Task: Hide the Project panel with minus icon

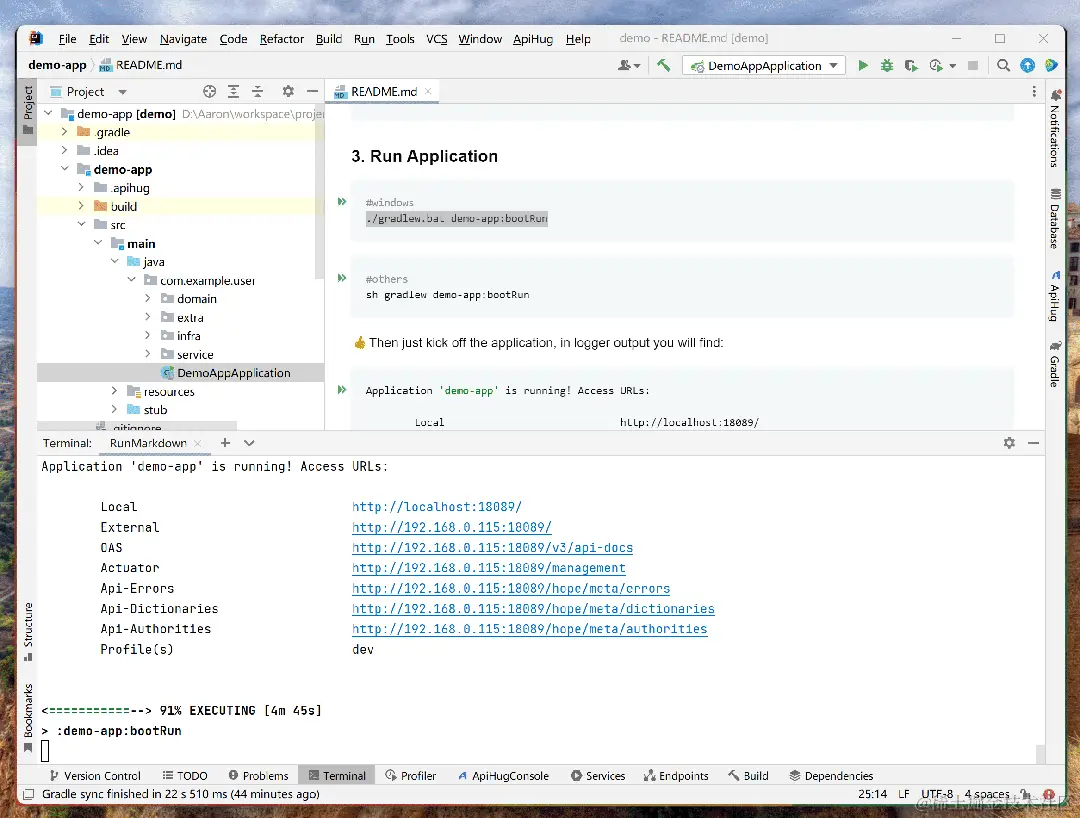Action: point(312,92)
